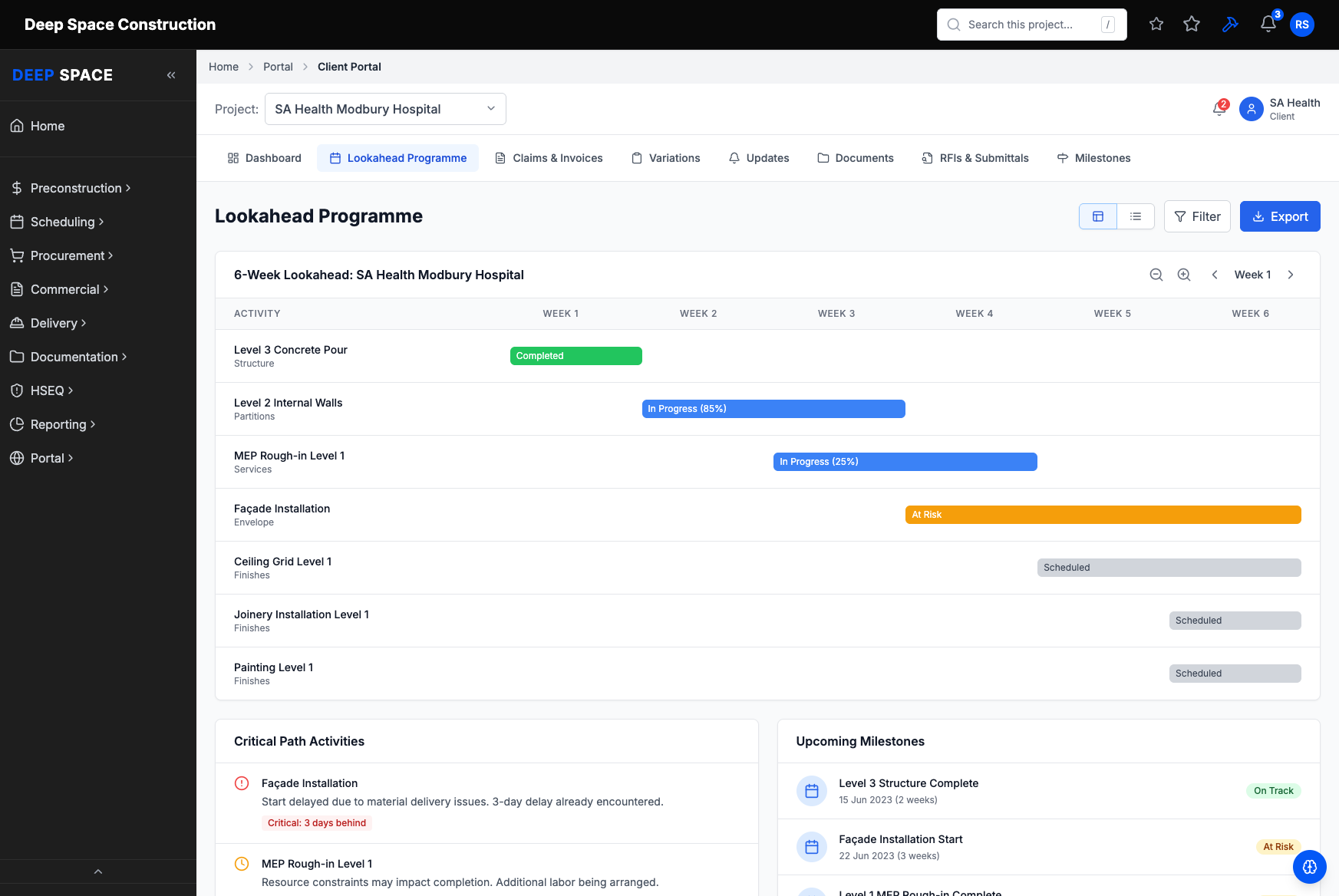The height and width of the screenshot is (896, 1339).
Task: Open the Documents tab
Action: coord(856,158)
